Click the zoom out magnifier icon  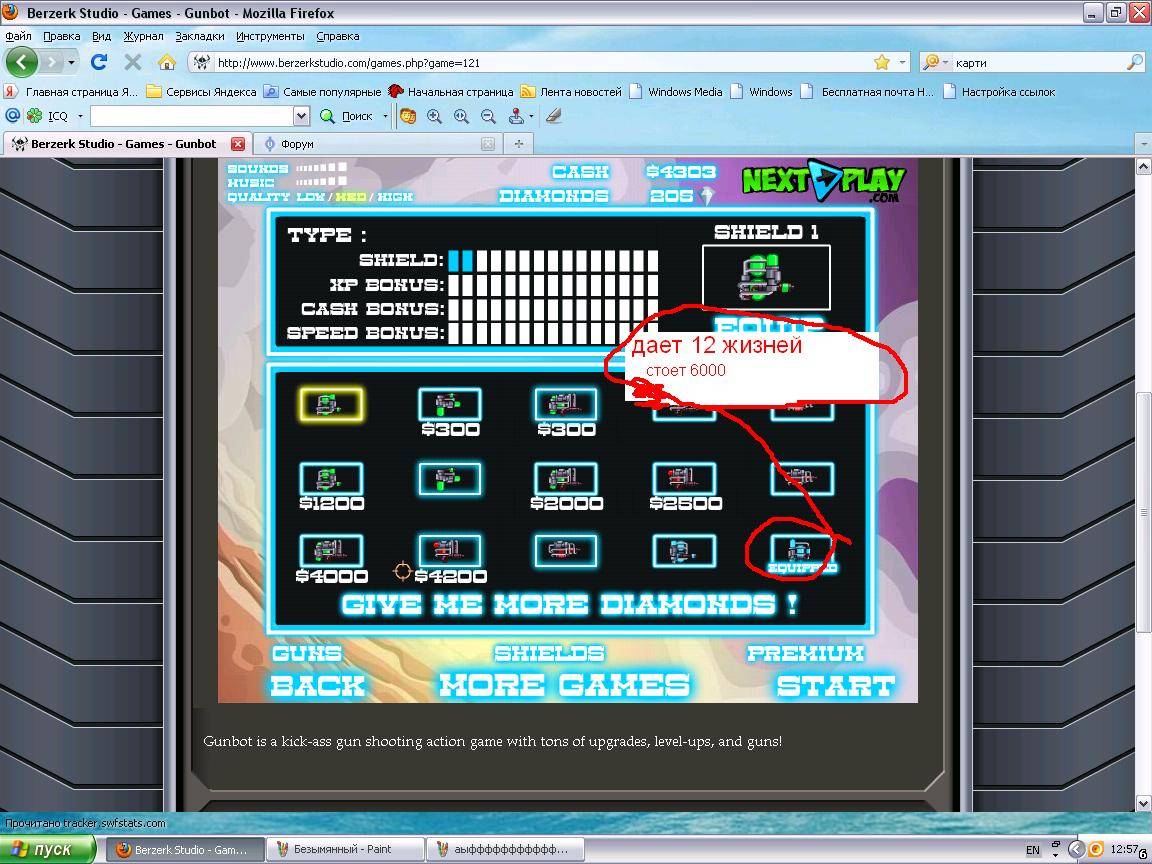coord(488,115)
